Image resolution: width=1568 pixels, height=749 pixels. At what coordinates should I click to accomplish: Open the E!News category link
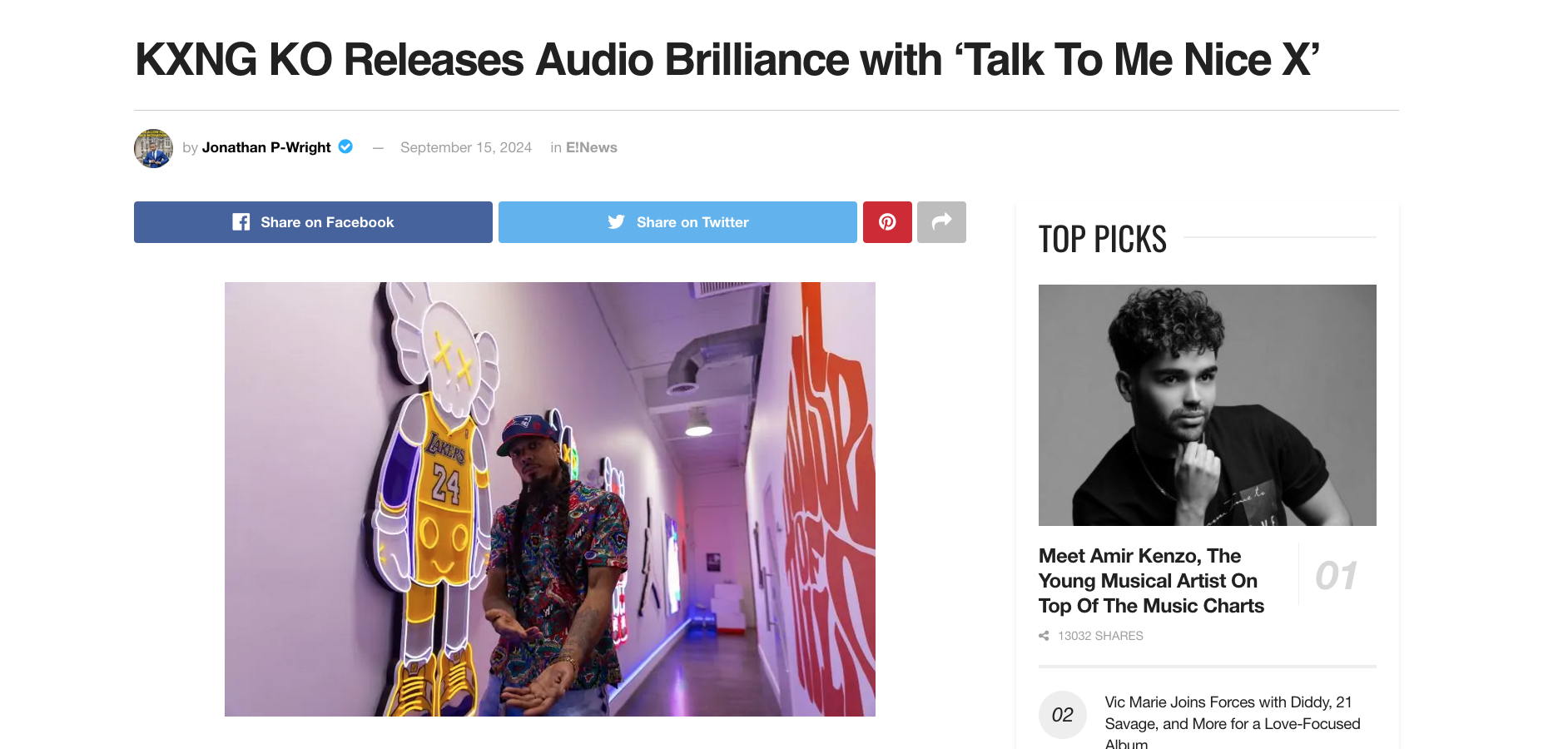coord(592,147)
